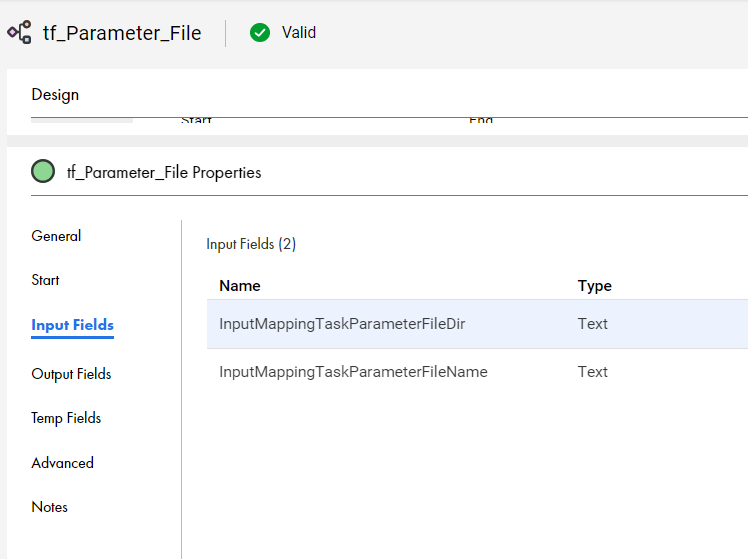This screenshot has height=559, width=748.
Task: Click the green circle Start step icon
Action: (x=43, y=171)
